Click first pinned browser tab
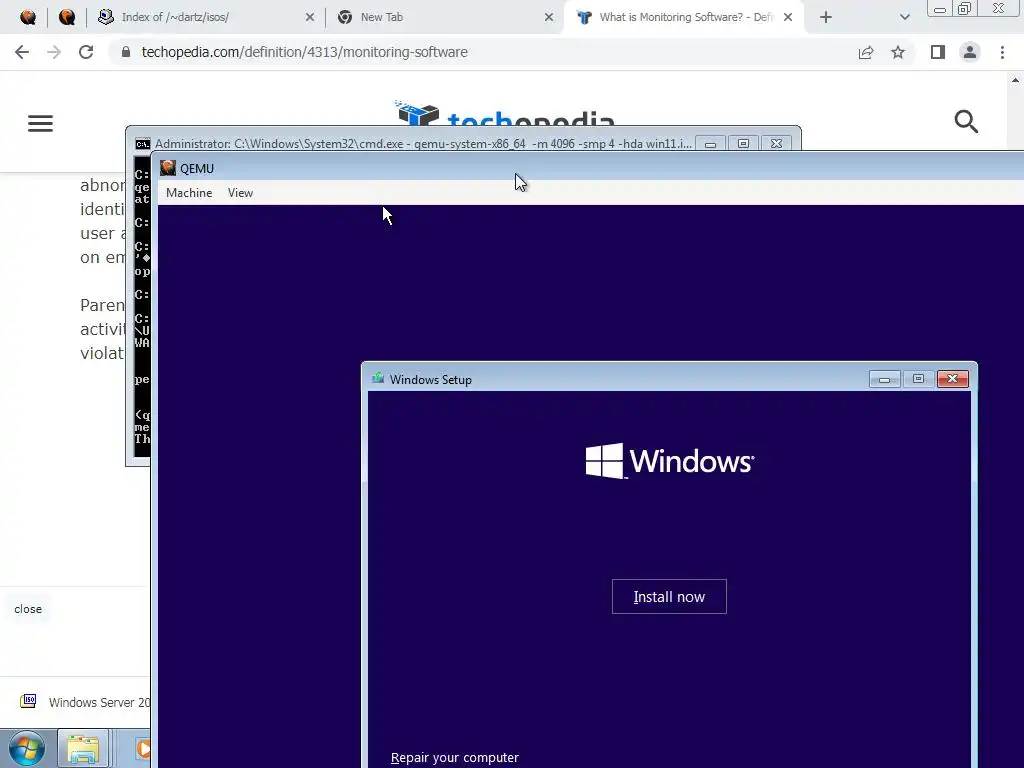 28,18
